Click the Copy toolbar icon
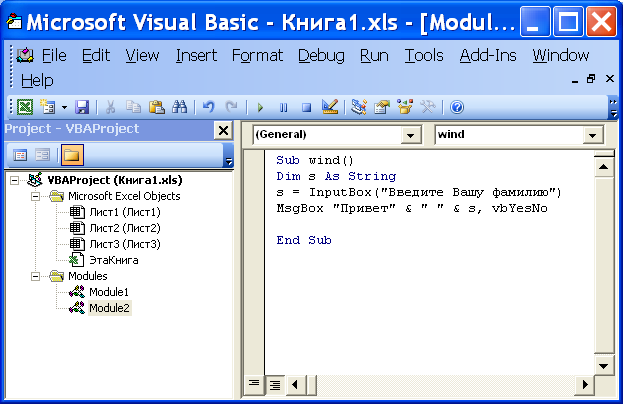 134,107
